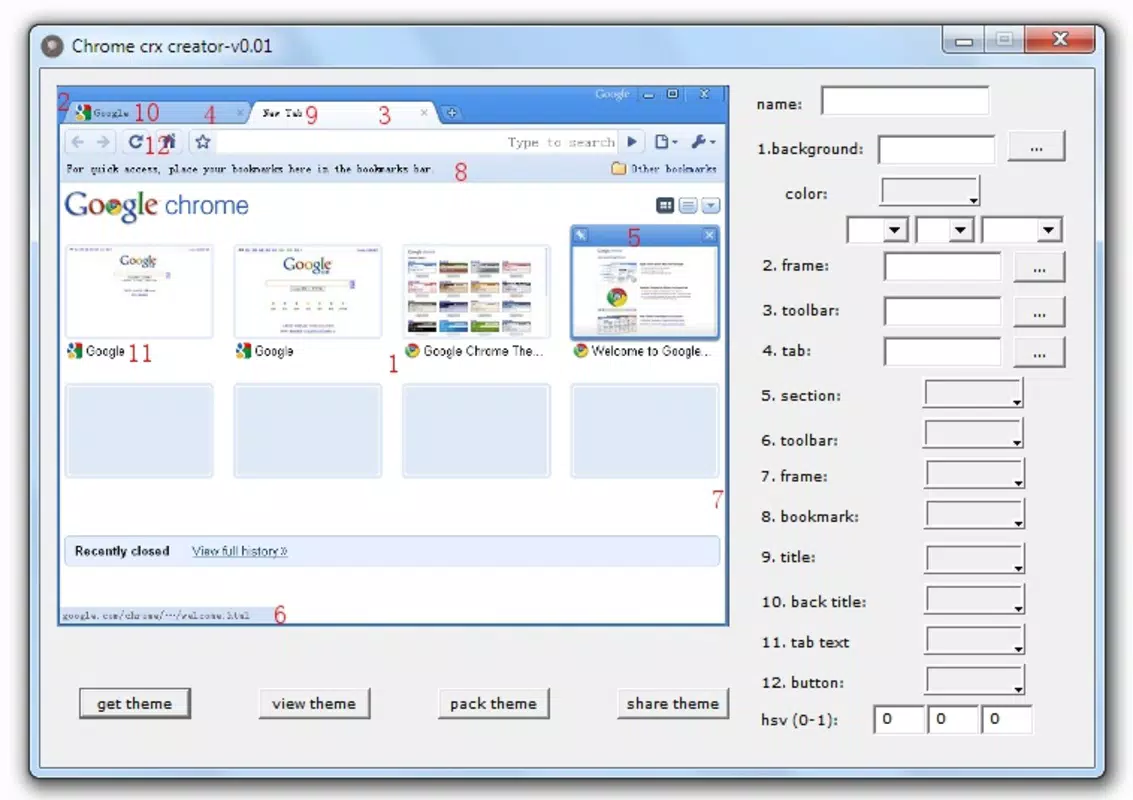The image size is (1133, 800).
Task: Click the bookmark star icon in the preview
Action: 203,142
